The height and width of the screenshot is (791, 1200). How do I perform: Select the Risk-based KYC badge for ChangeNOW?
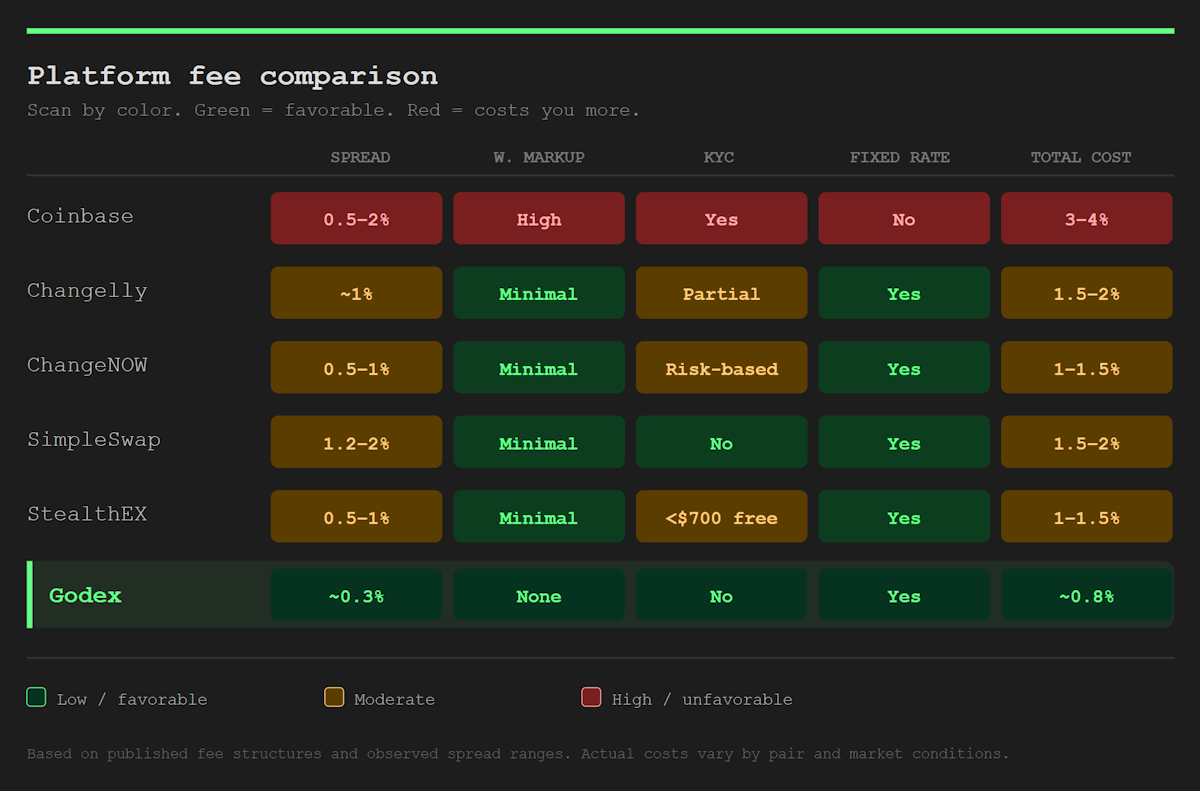click(x=721, y=367)
